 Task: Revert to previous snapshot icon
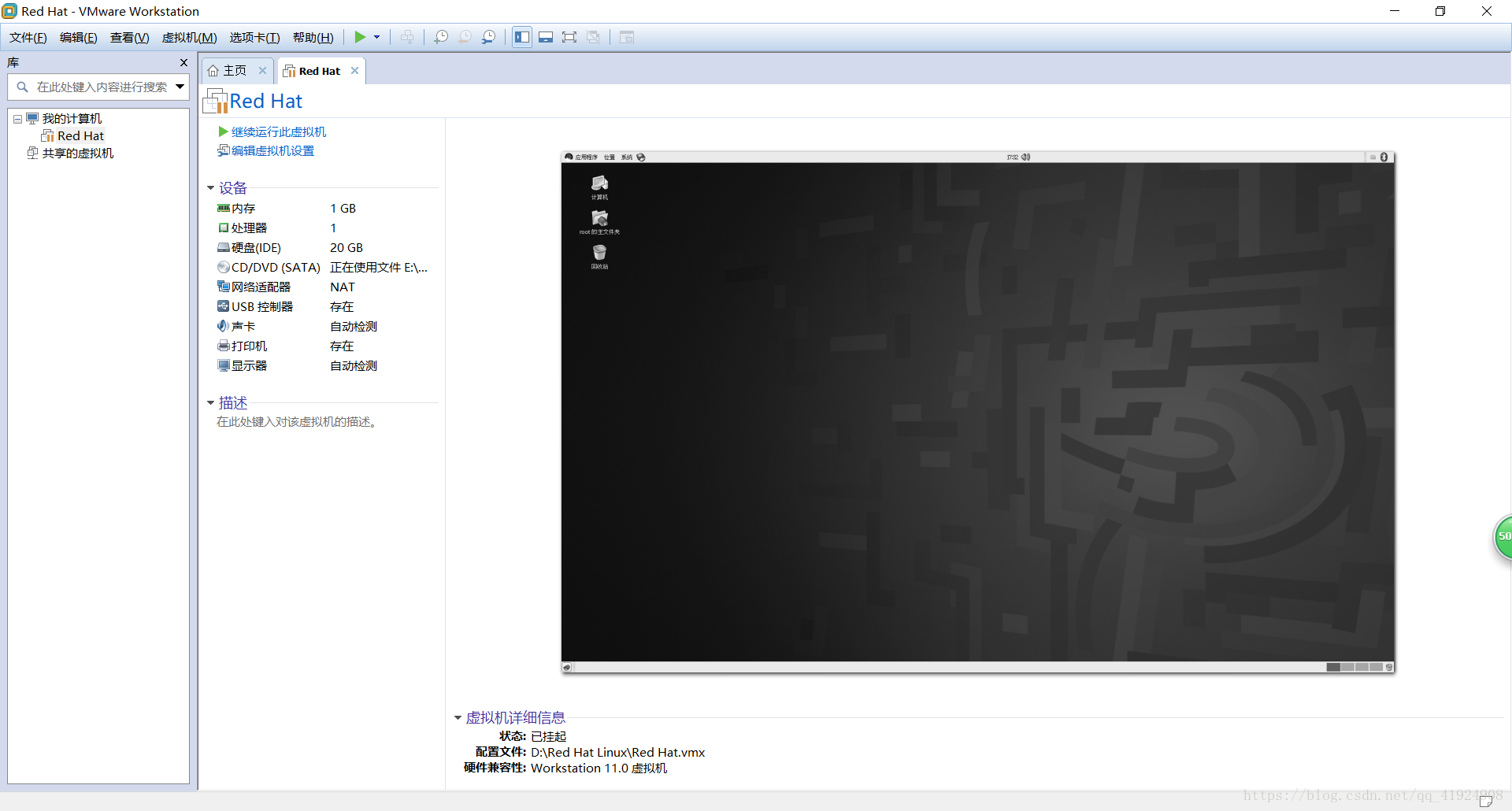click(465, 37)
